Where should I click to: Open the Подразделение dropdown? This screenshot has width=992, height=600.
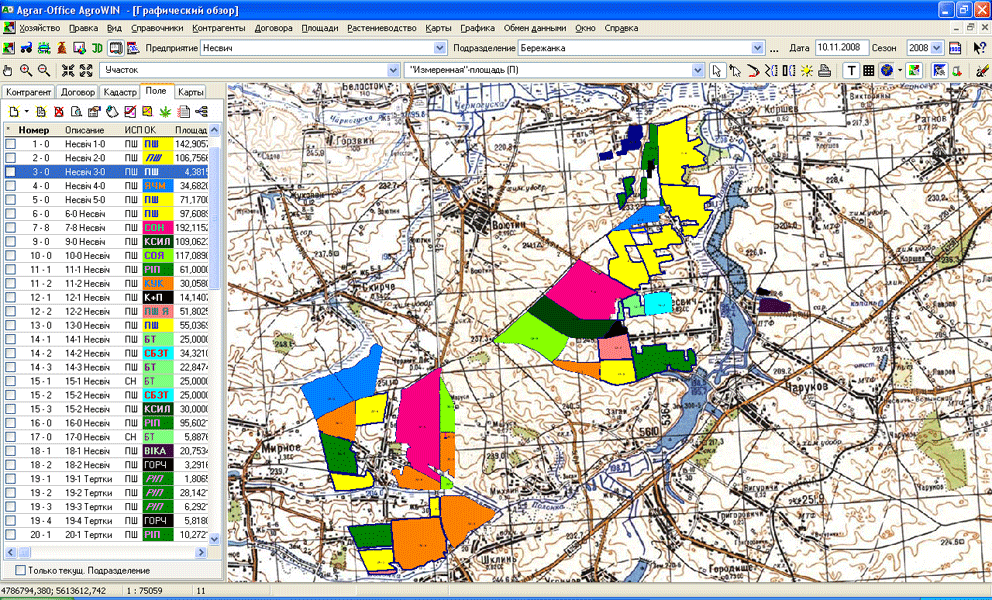tap(757, 48)
